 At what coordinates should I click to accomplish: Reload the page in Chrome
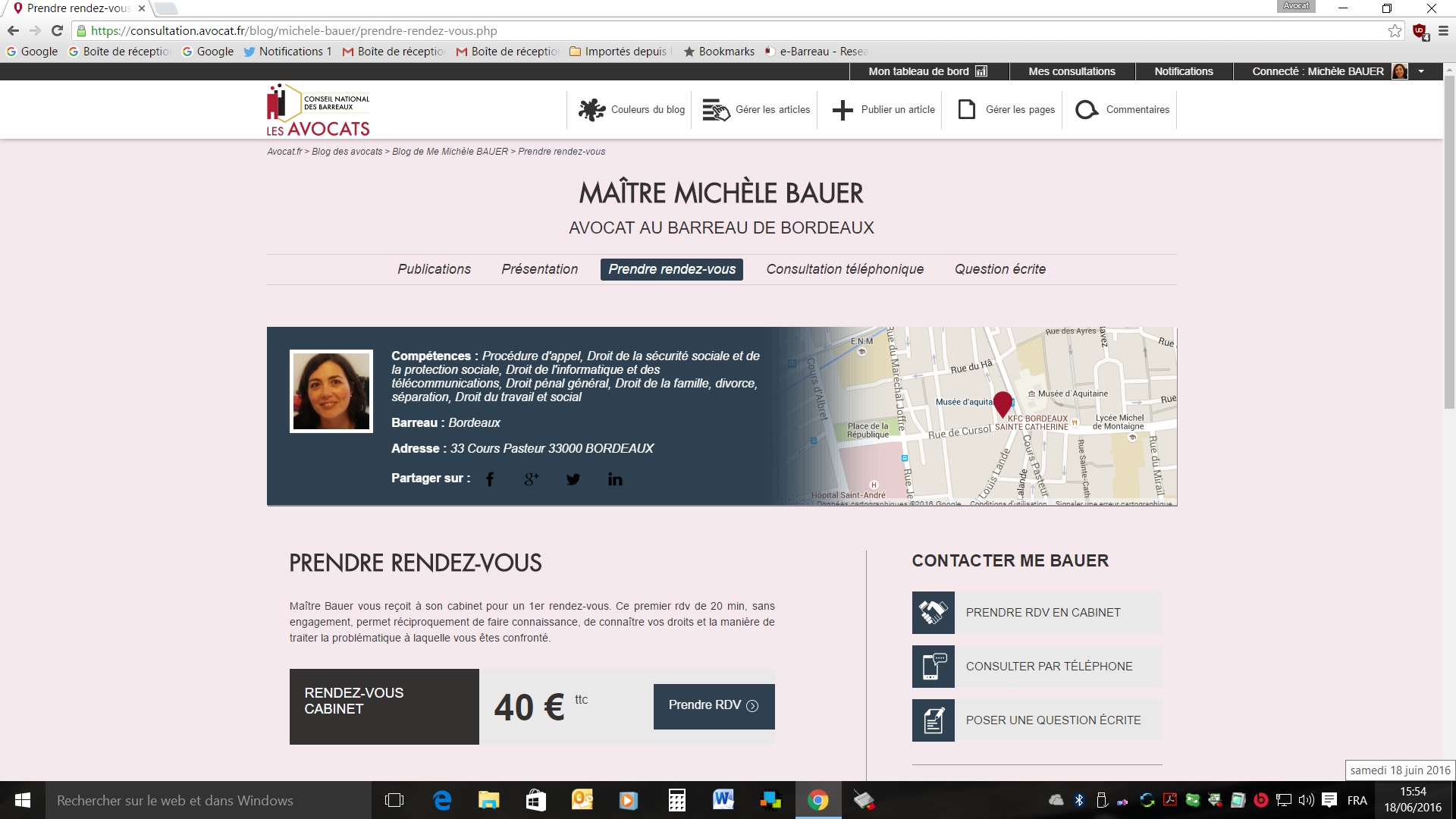[57, 31]
